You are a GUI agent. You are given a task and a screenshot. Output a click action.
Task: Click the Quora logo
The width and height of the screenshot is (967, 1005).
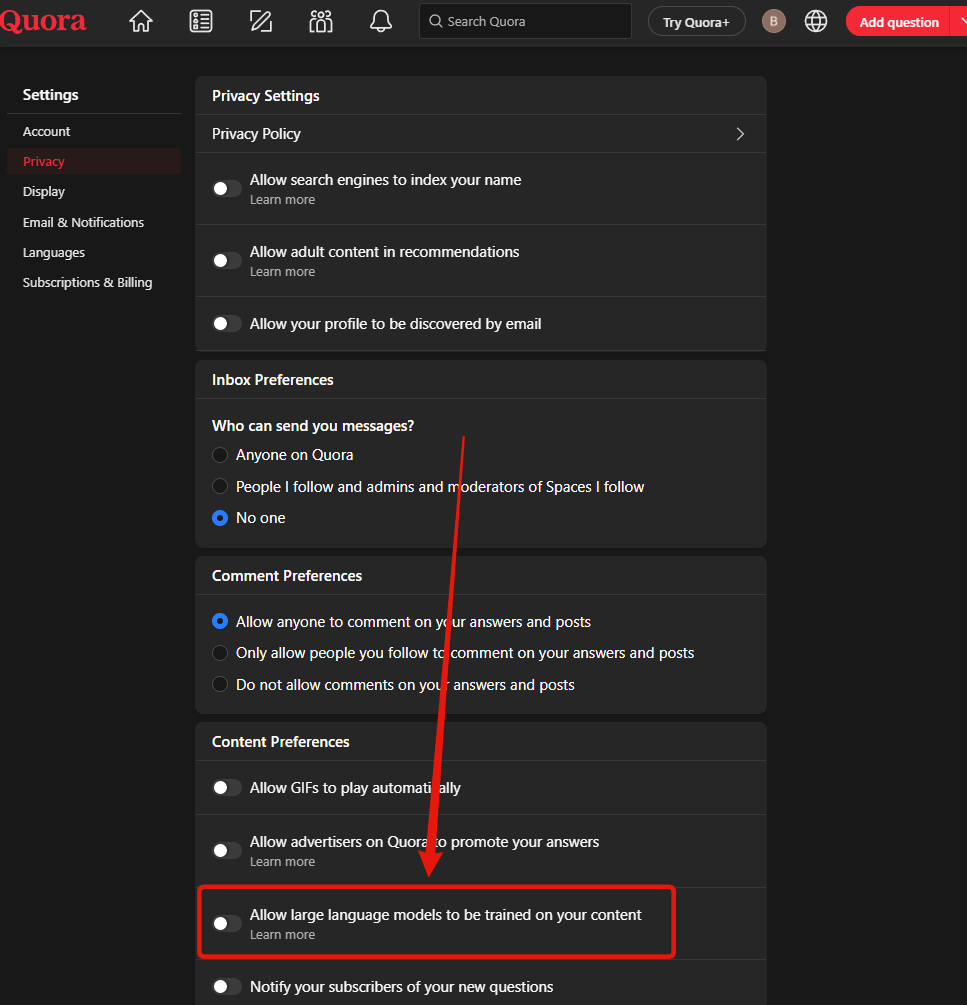[x=43, y=21]
